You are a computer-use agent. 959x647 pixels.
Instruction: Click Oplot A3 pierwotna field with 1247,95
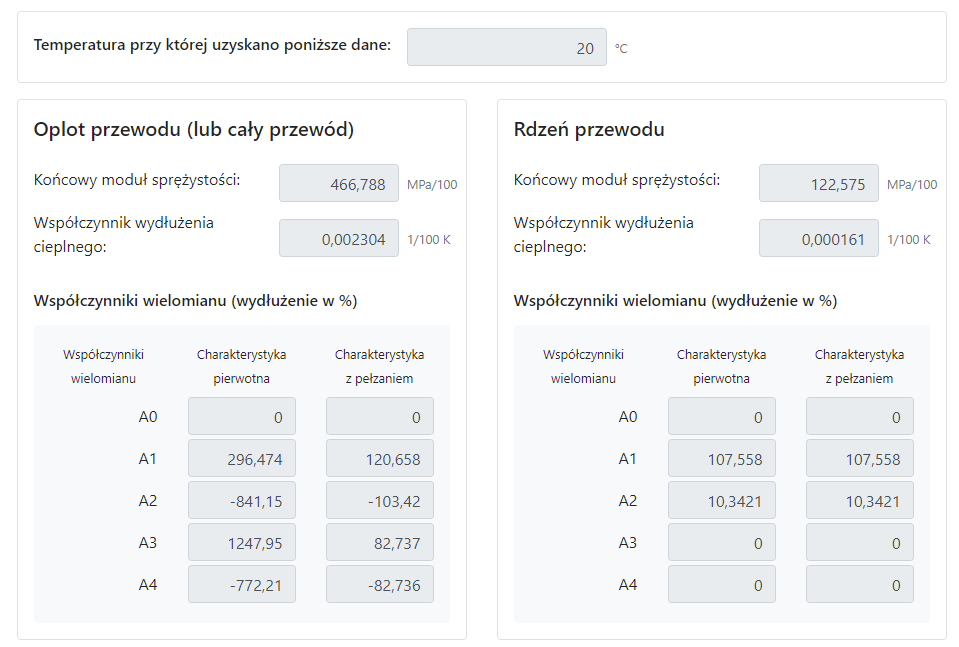(242, 542)
